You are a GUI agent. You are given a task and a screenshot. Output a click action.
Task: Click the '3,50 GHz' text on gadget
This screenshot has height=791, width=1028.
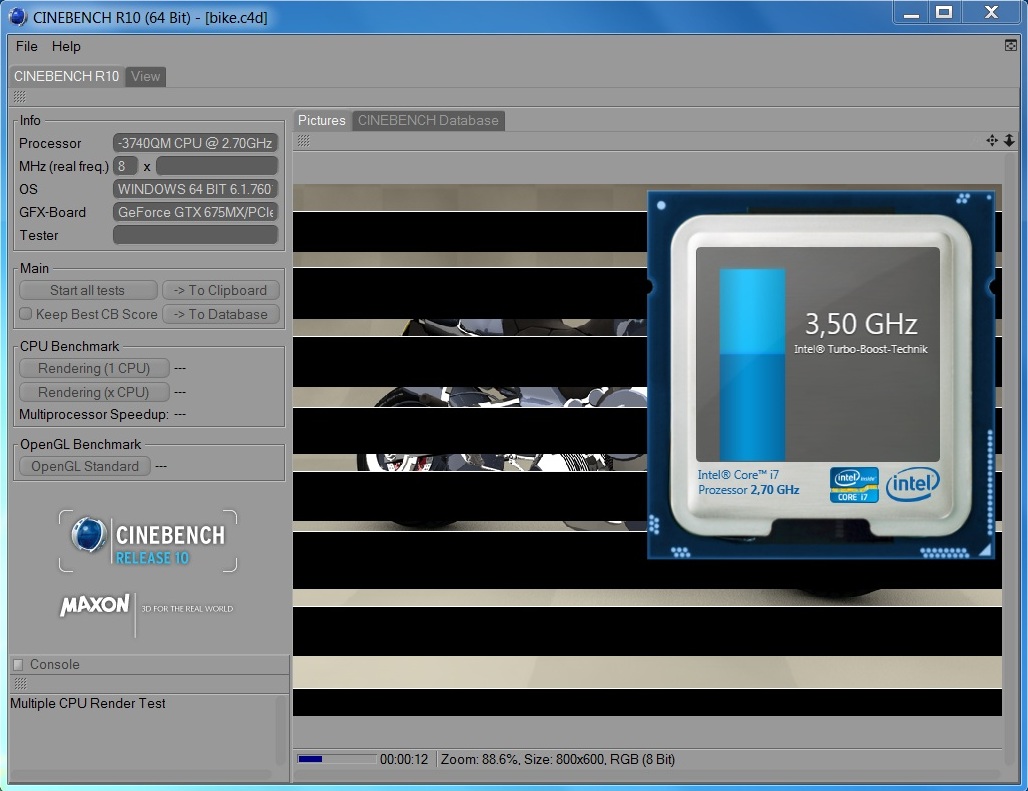(x=861, y=324)
